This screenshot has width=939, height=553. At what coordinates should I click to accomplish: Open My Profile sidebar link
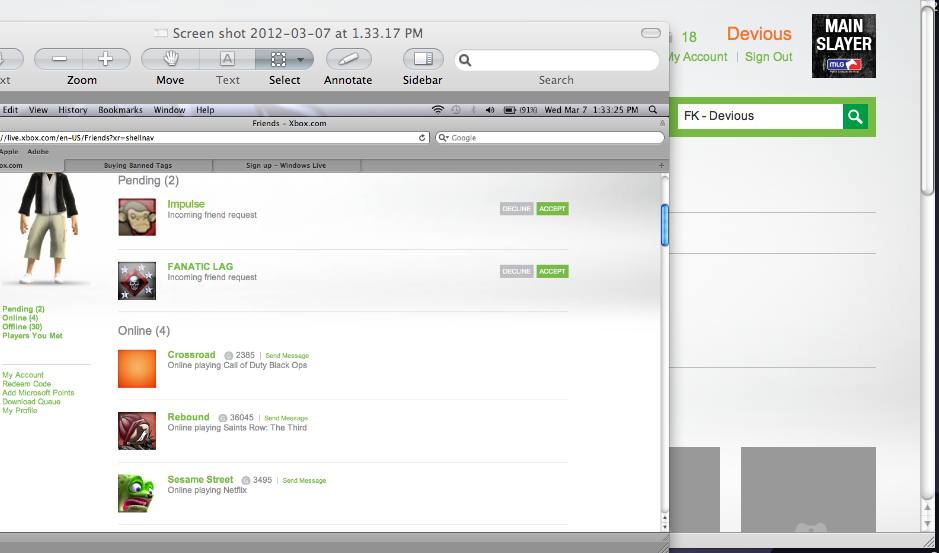click(20, 410)
